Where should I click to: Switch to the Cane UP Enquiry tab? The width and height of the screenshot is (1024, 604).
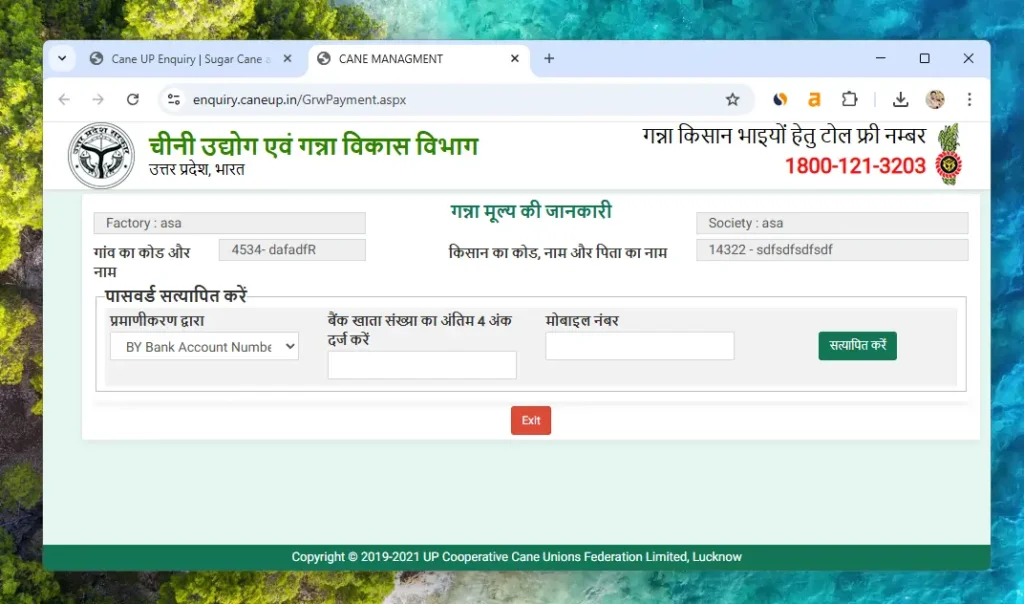pyautogui.click(x=180, y=59)
